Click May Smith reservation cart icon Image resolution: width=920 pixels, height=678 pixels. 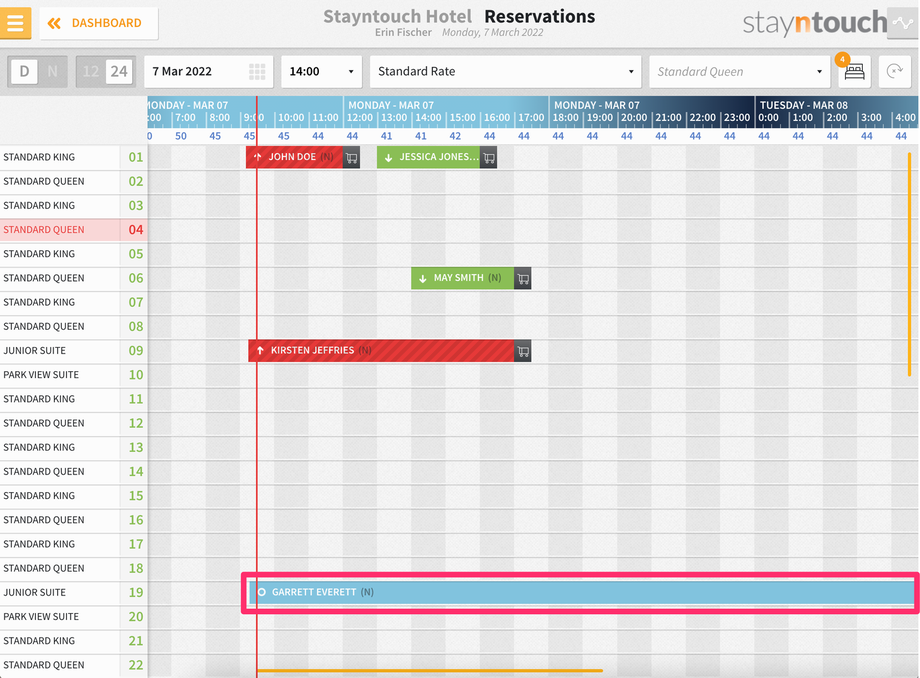pyautogui.click(x=523, y=278)
